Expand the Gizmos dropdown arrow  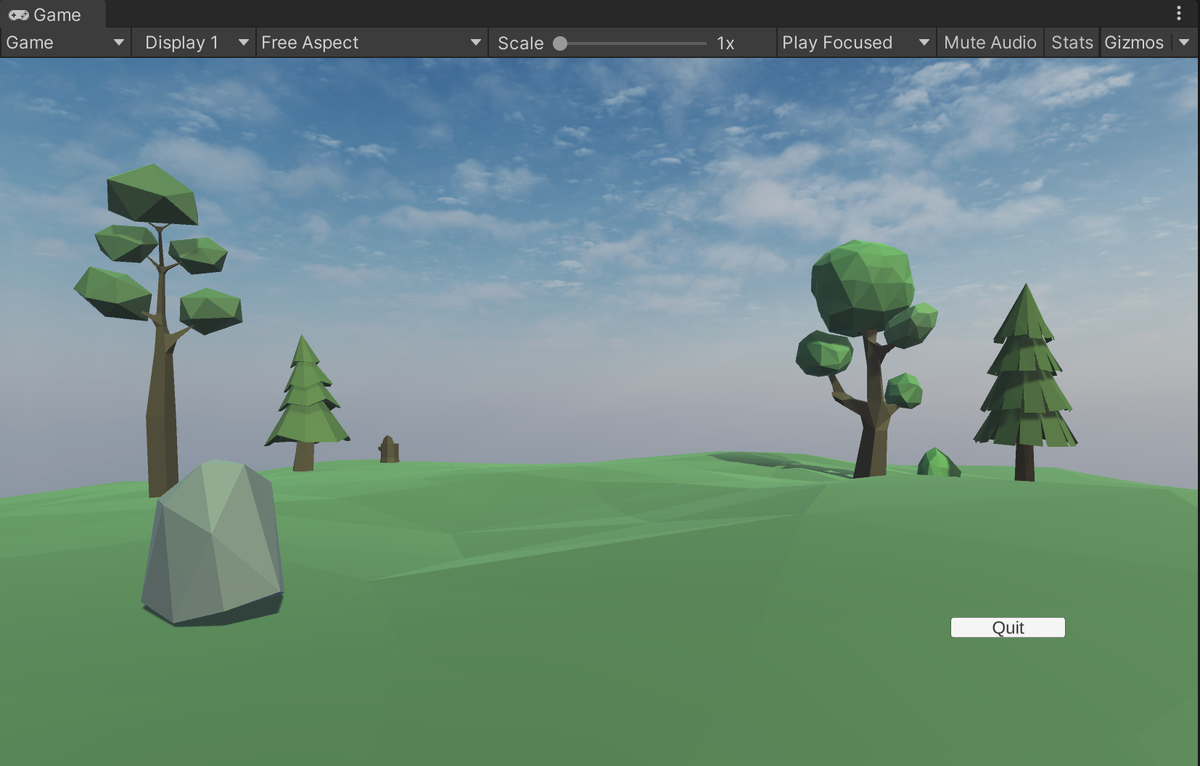tap(1185, 43)
